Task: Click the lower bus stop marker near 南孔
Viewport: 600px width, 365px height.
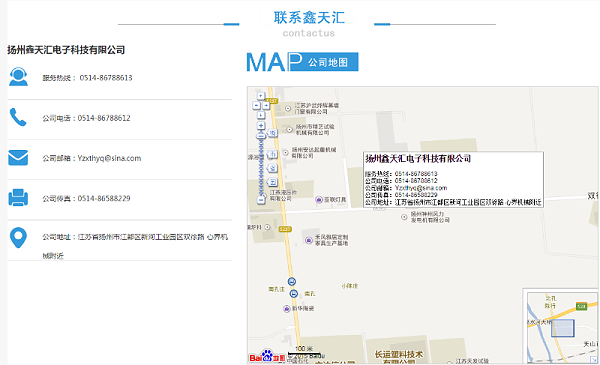Action: point(293,294)
